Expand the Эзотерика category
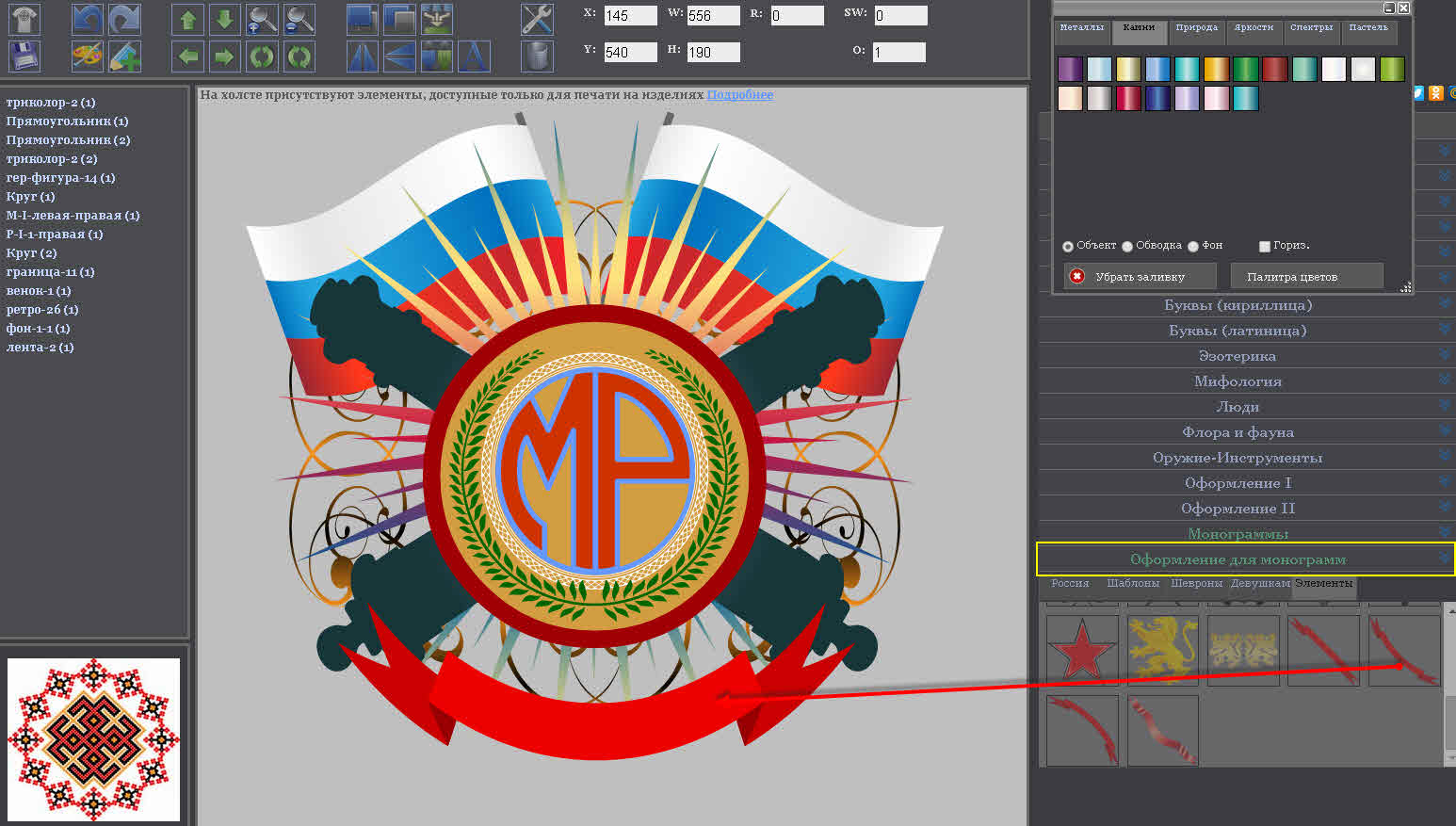 tap(1247, 356)
